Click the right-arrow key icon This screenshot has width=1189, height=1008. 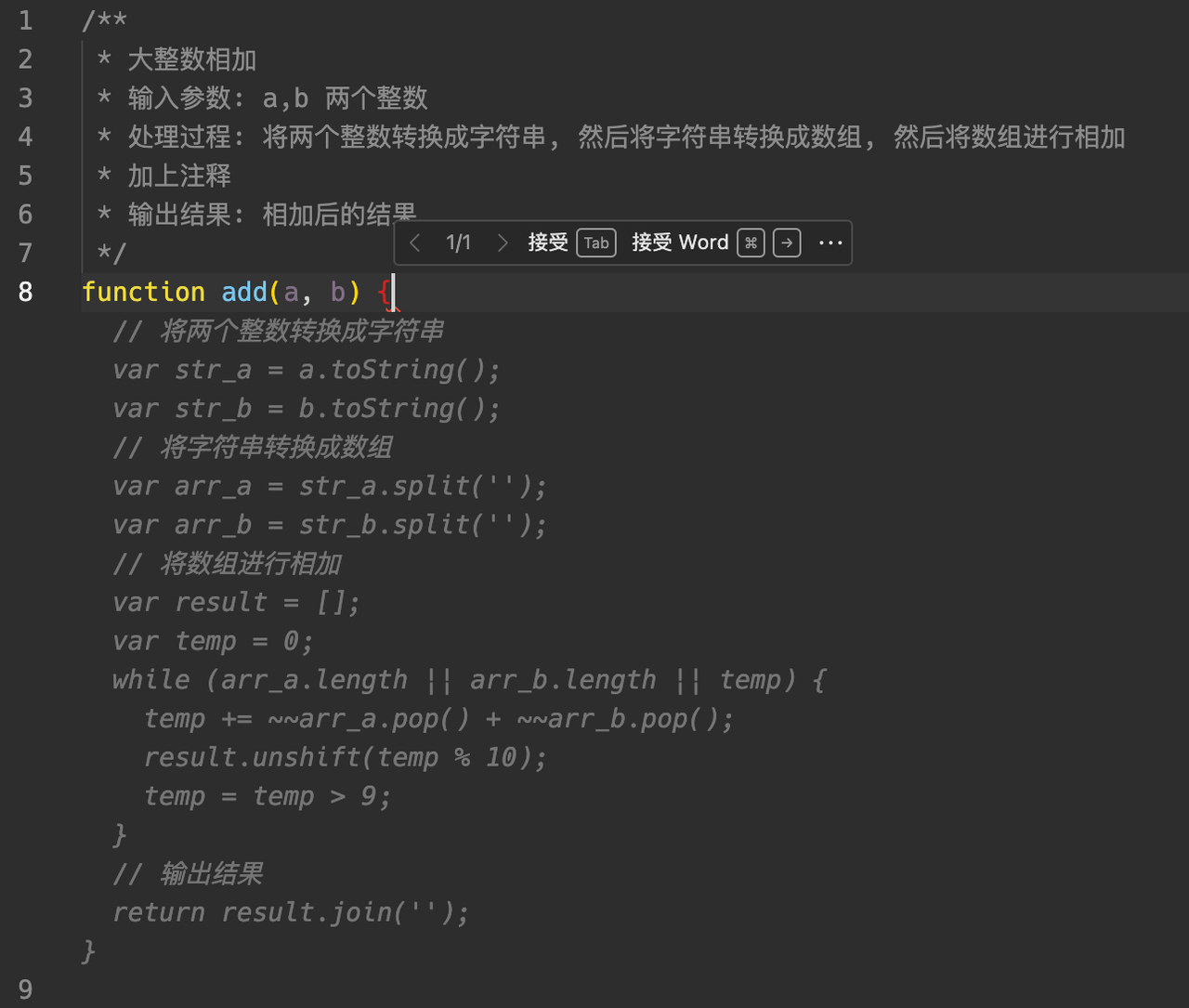point(787,243)
